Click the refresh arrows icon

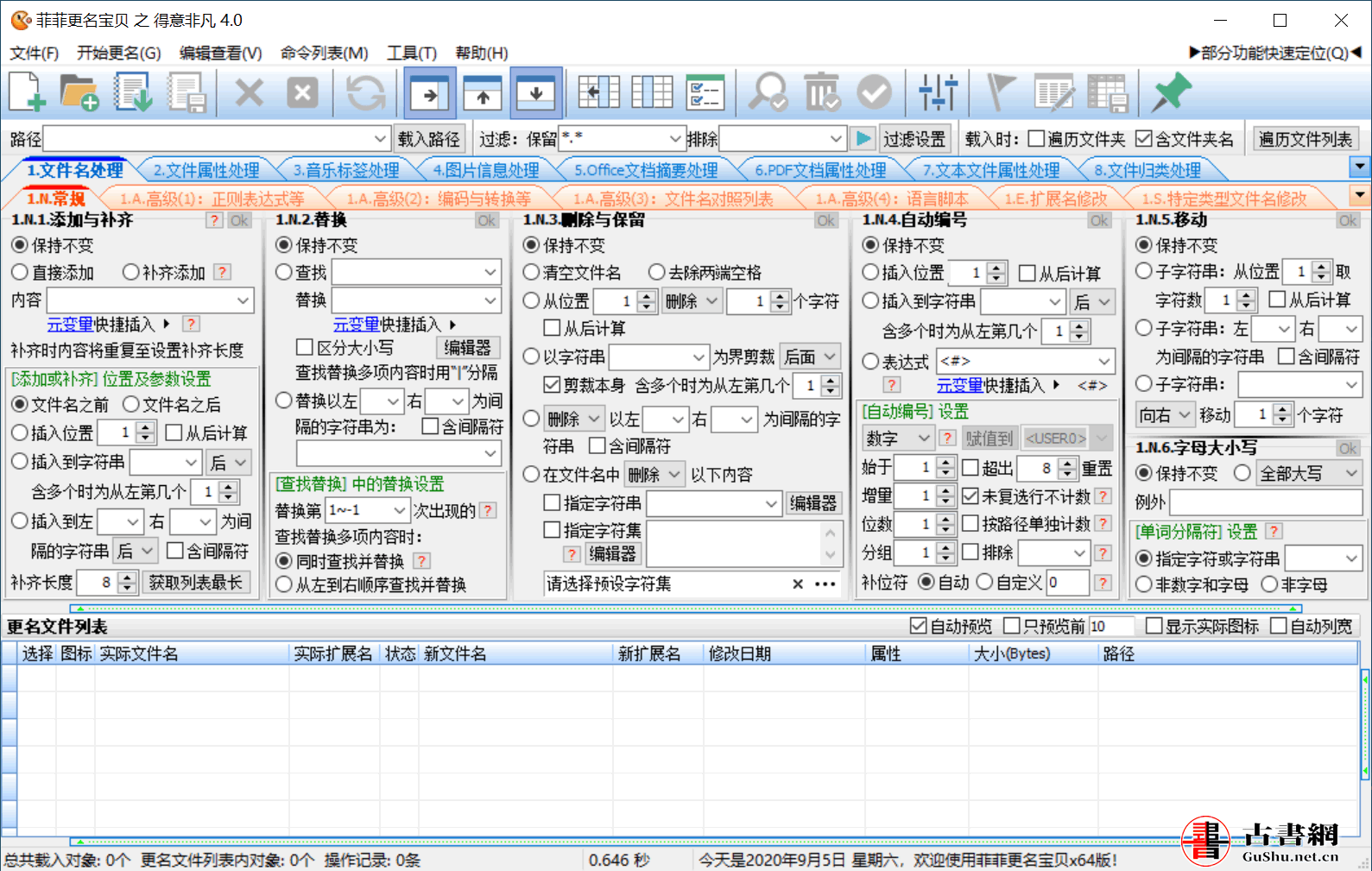coord(365,92)
